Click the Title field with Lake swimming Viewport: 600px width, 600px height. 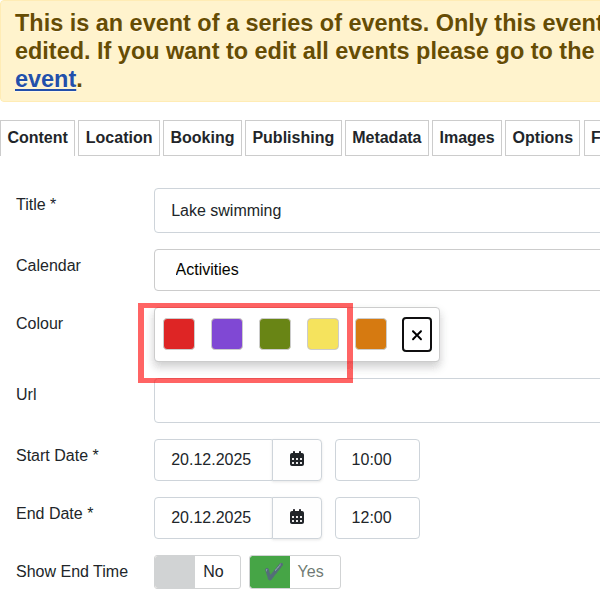pyautogui.click(x=376, y=211)
